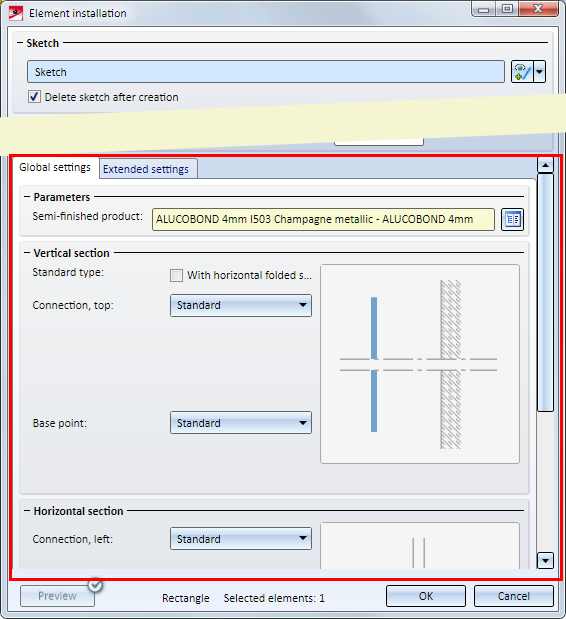Click the sketch create/edit icon

[x=522, y=72]
